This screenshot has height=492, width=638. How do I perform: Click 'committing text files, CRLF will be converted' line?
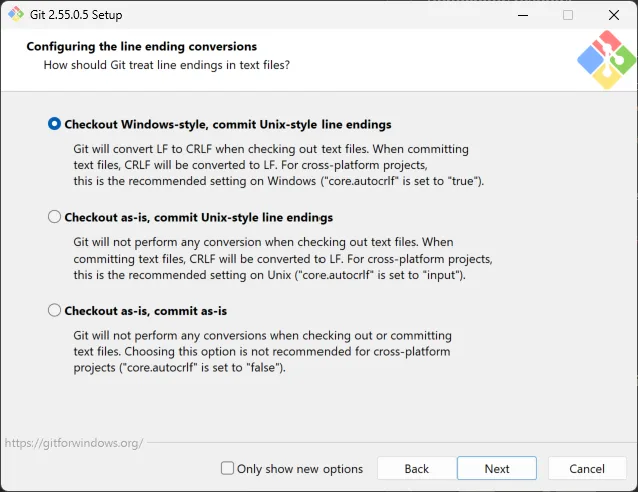(283, 259)
